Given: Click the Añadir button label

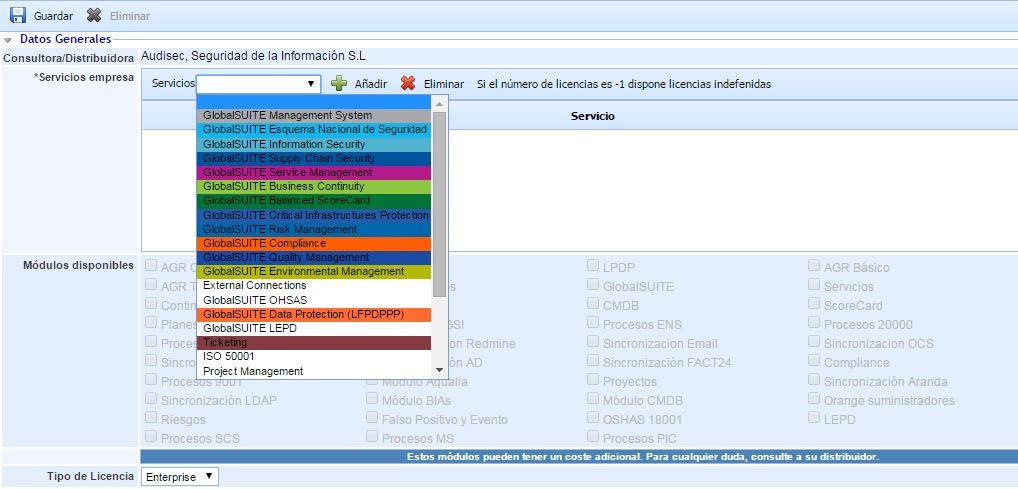Looking at the screenshot, I should (x=370, y=85).
